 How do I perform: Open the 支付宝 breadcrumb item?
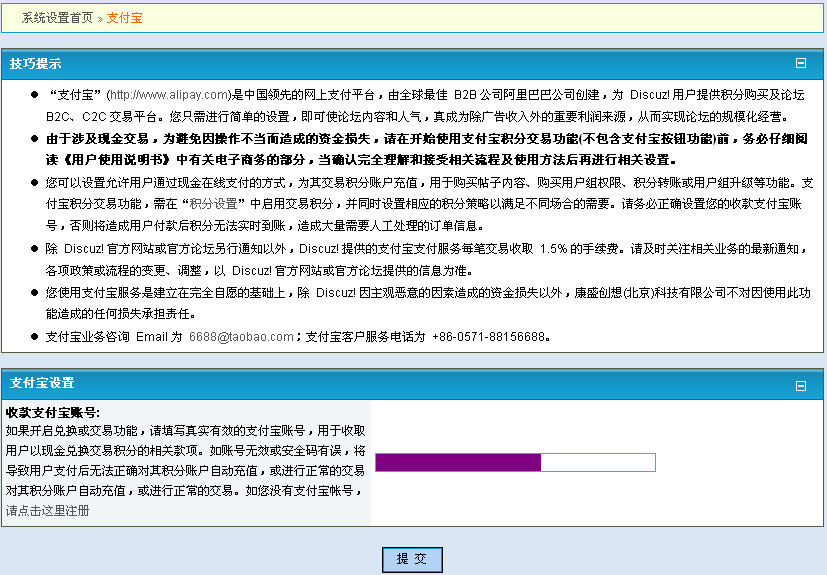coord(124,18)
